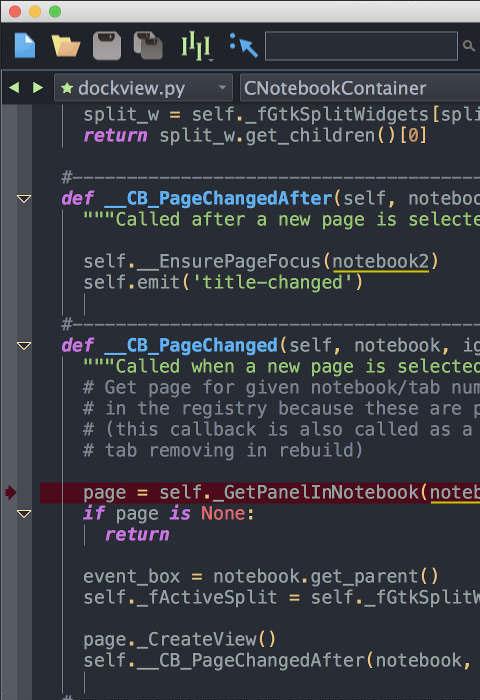Click the __CB_PageChangedAfter function name

[219, 198]
